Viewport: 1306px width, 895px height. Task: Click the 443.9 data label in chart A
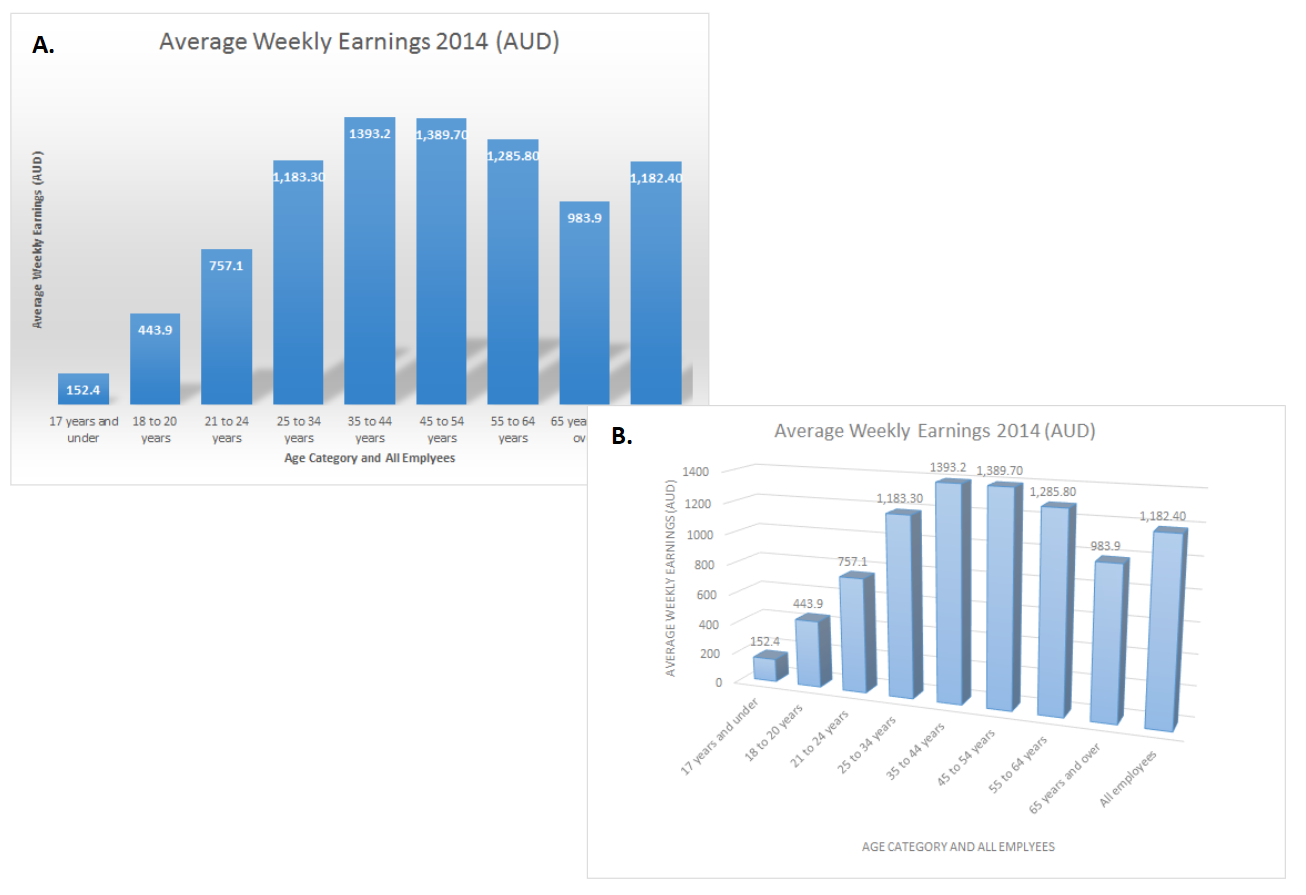pos(155,330)
